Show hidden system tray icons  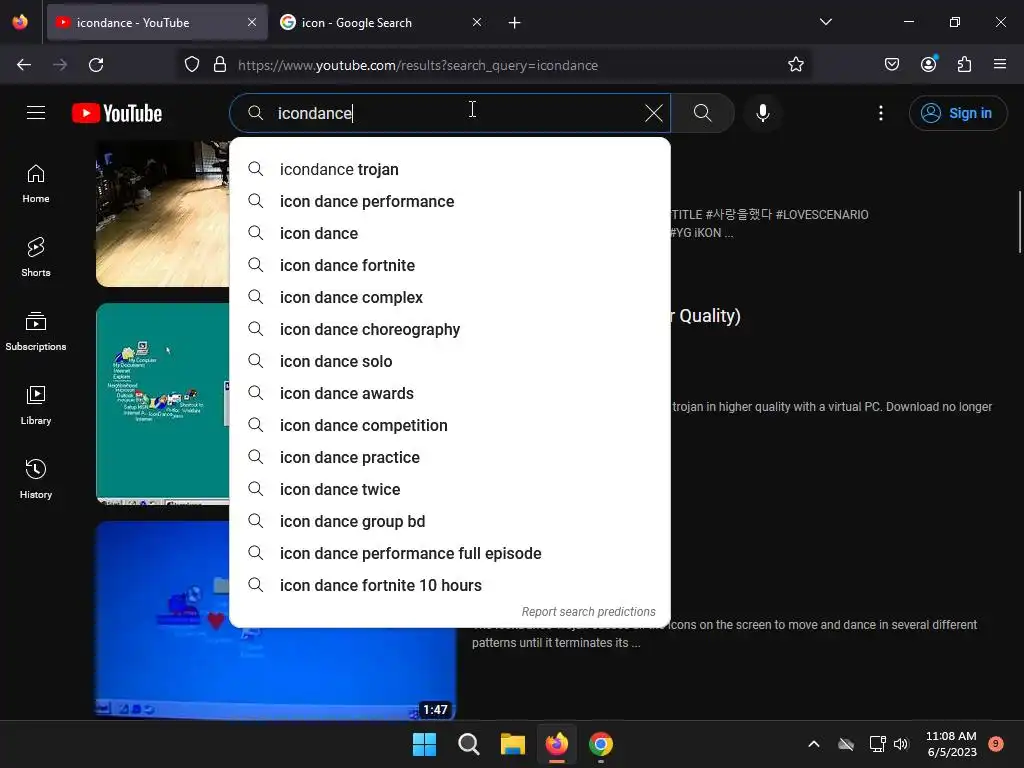[x=814, y=744]
